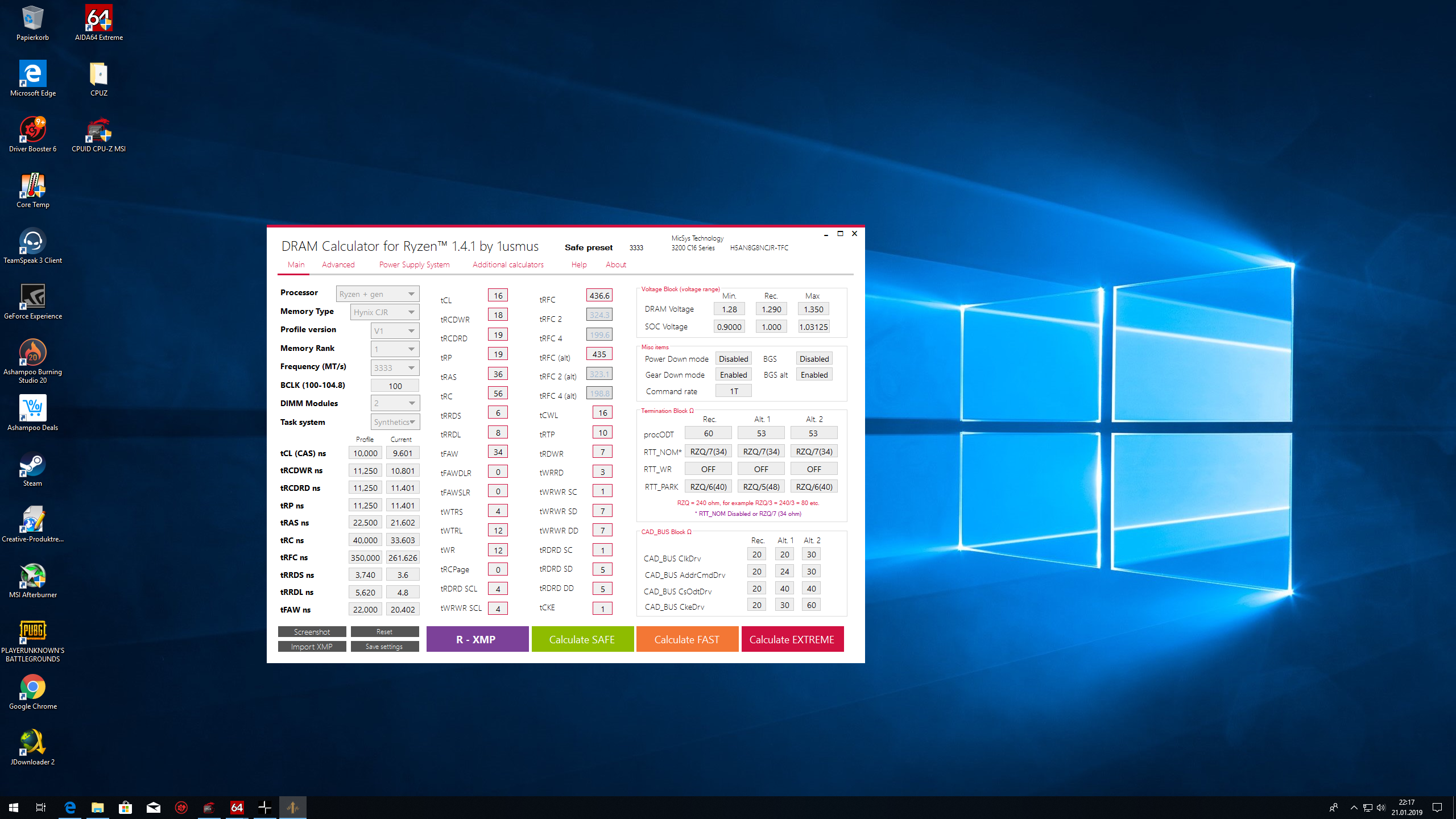
Task: Click the BCLK value input field
Action: [x=395, y=386]
